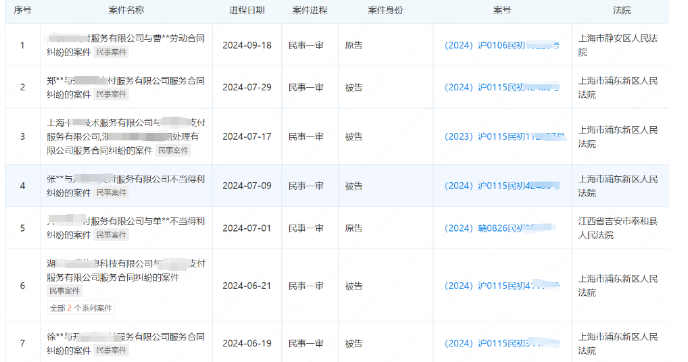Click 上海市静安区人民法院 court cell
Image resolution: width=688 pixels, height=362 pixels.
618,45
